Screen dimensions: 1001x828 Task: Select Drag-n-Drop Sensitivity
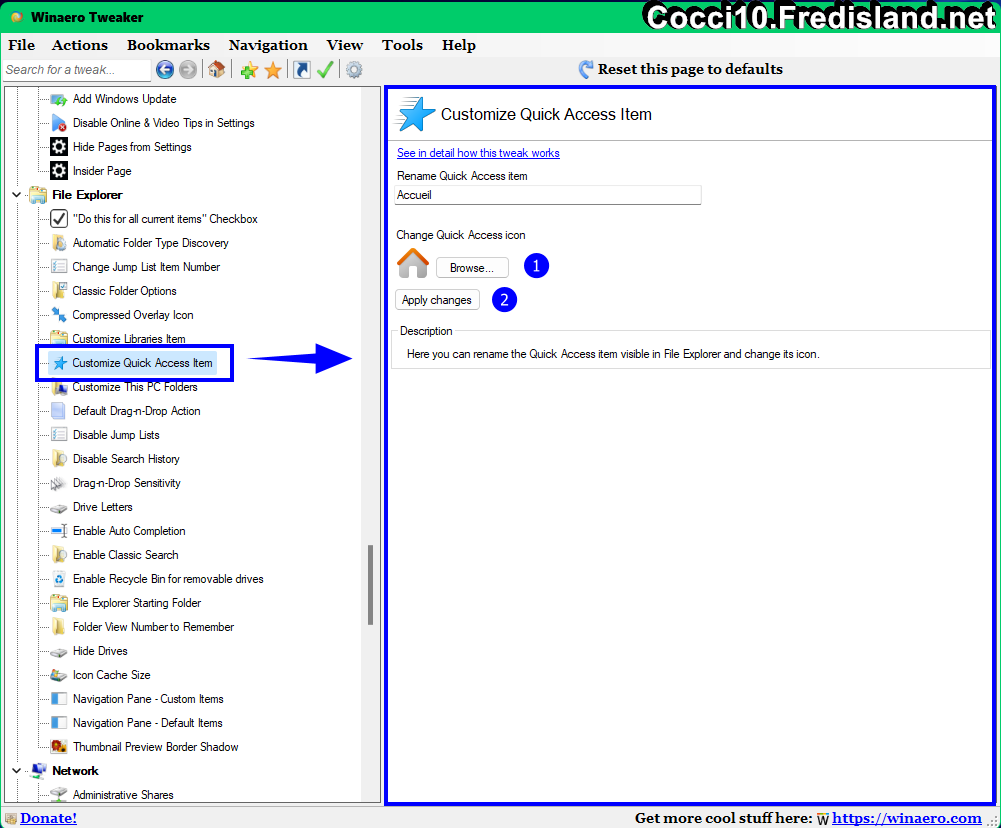pos(126,483)
